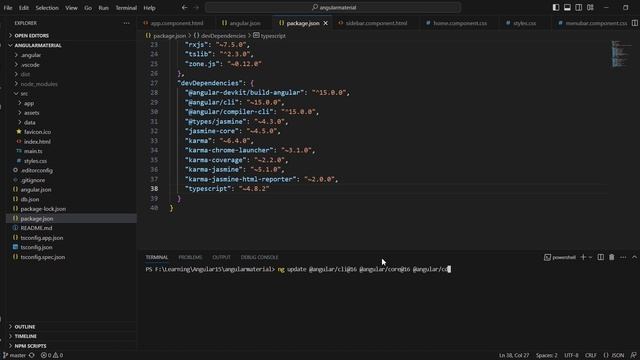
Task: Open terminal launch profile dropdown arrow
Action: click(x=590, y=257)
